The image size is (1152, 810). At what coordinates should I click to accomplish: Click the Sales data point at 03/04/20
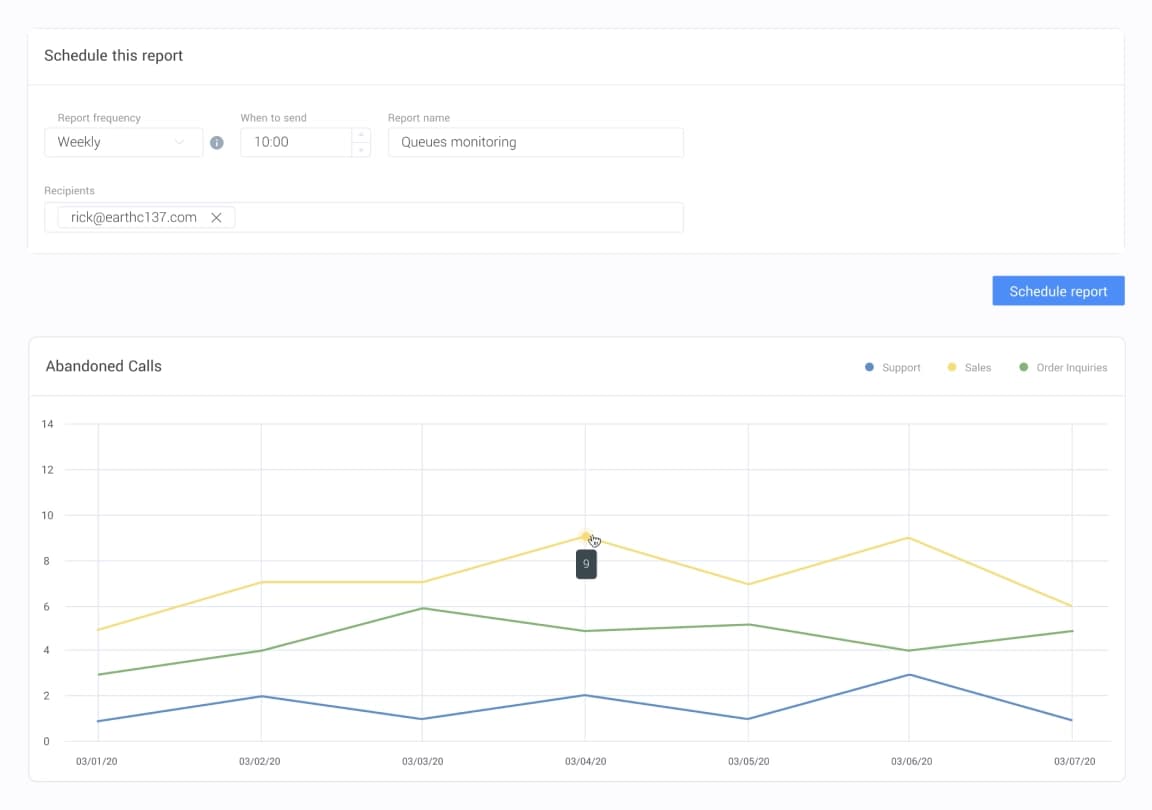pyautogui.click(x=586, y=537)
